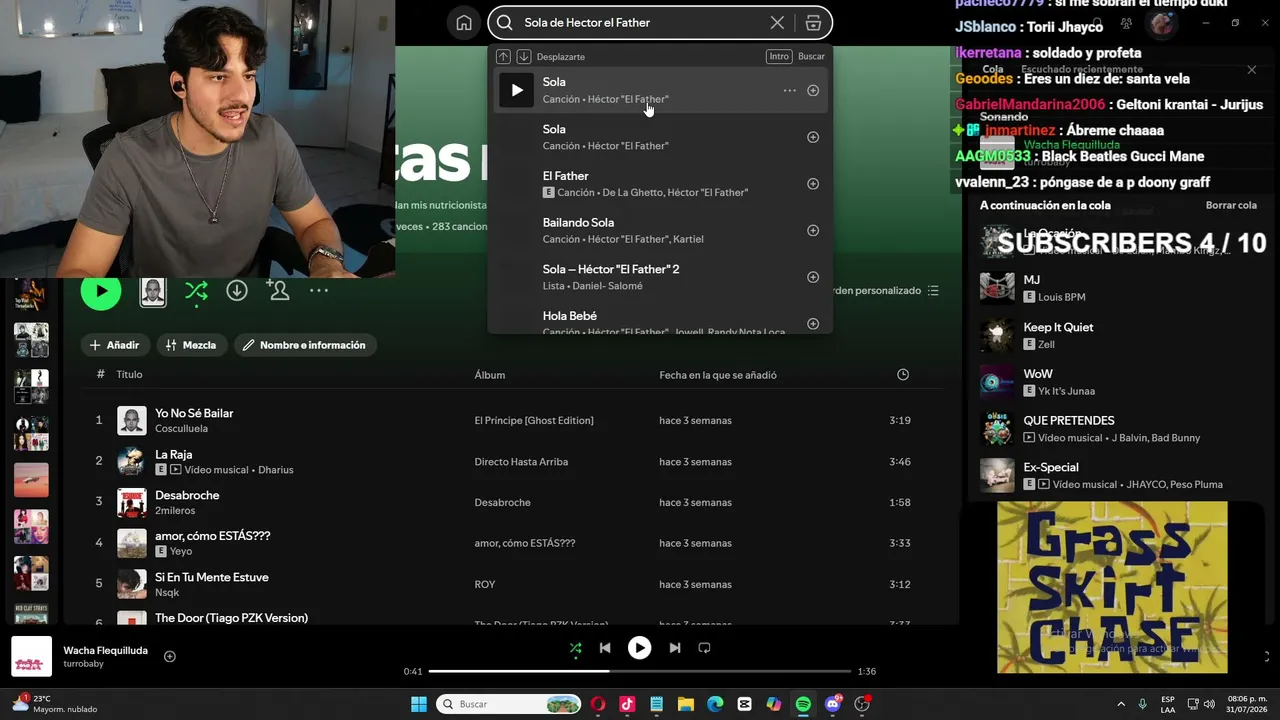Open the Wacha Flequilluda title in the player bar
This screenshot has width=1280, height=720.
[106, 650]
